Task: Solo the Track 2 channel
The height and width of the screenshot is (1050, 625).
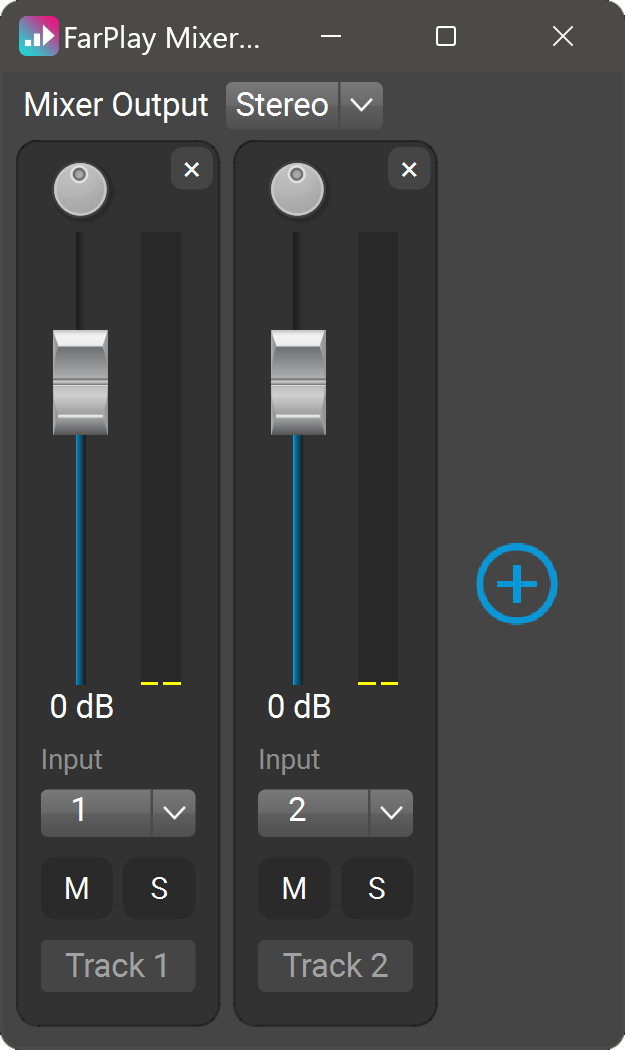Action: [377, 888]
